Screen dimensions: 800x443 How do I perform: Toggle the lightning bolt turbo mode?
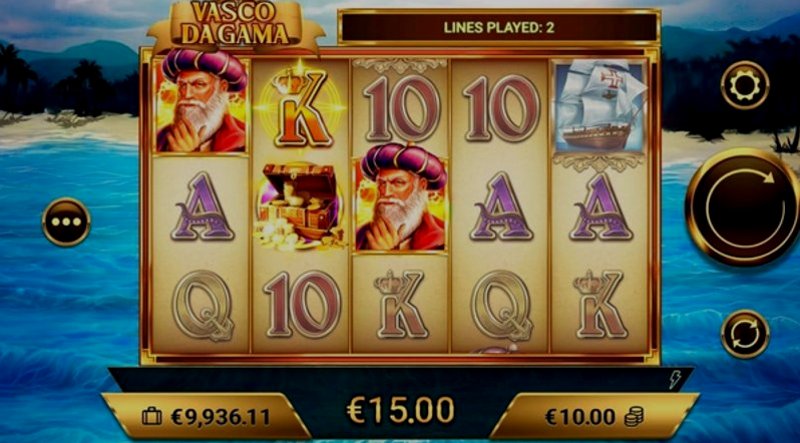pos(674,380)
